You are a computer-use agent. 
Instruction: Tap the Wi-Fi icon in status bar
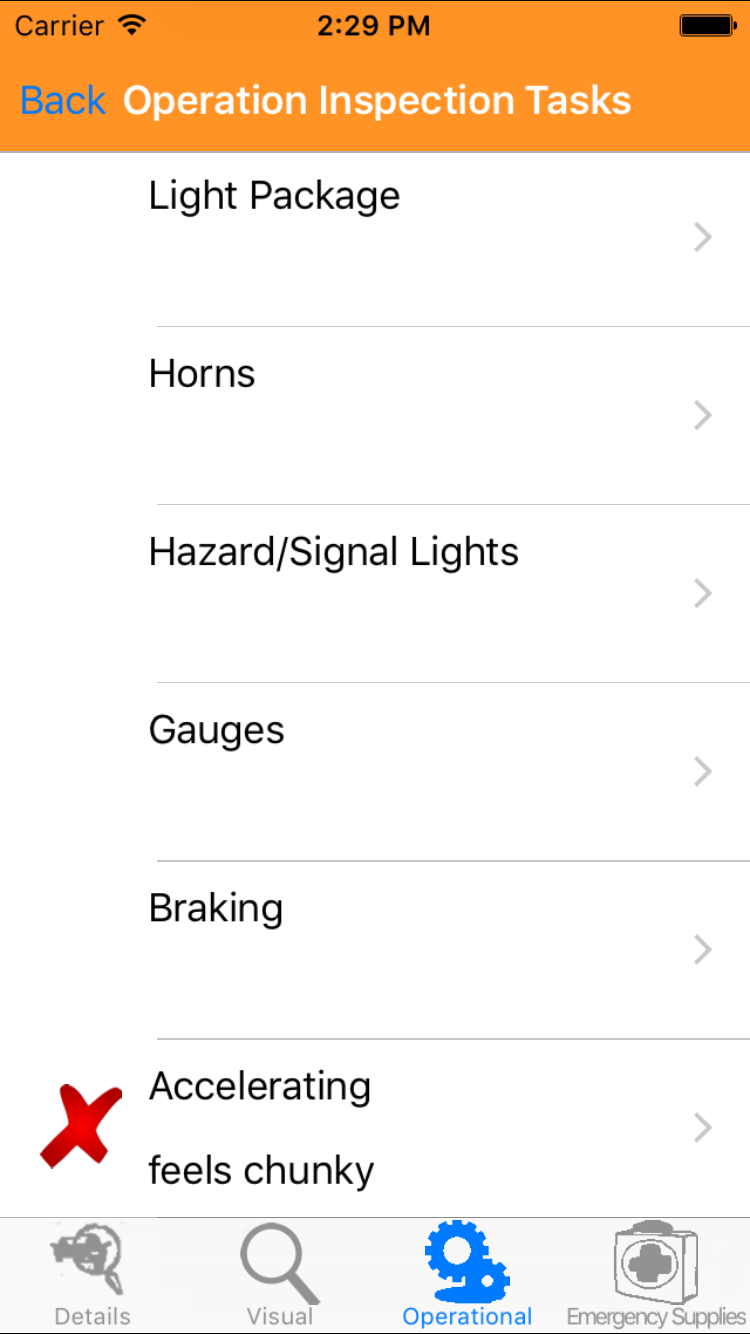[131, 26]
